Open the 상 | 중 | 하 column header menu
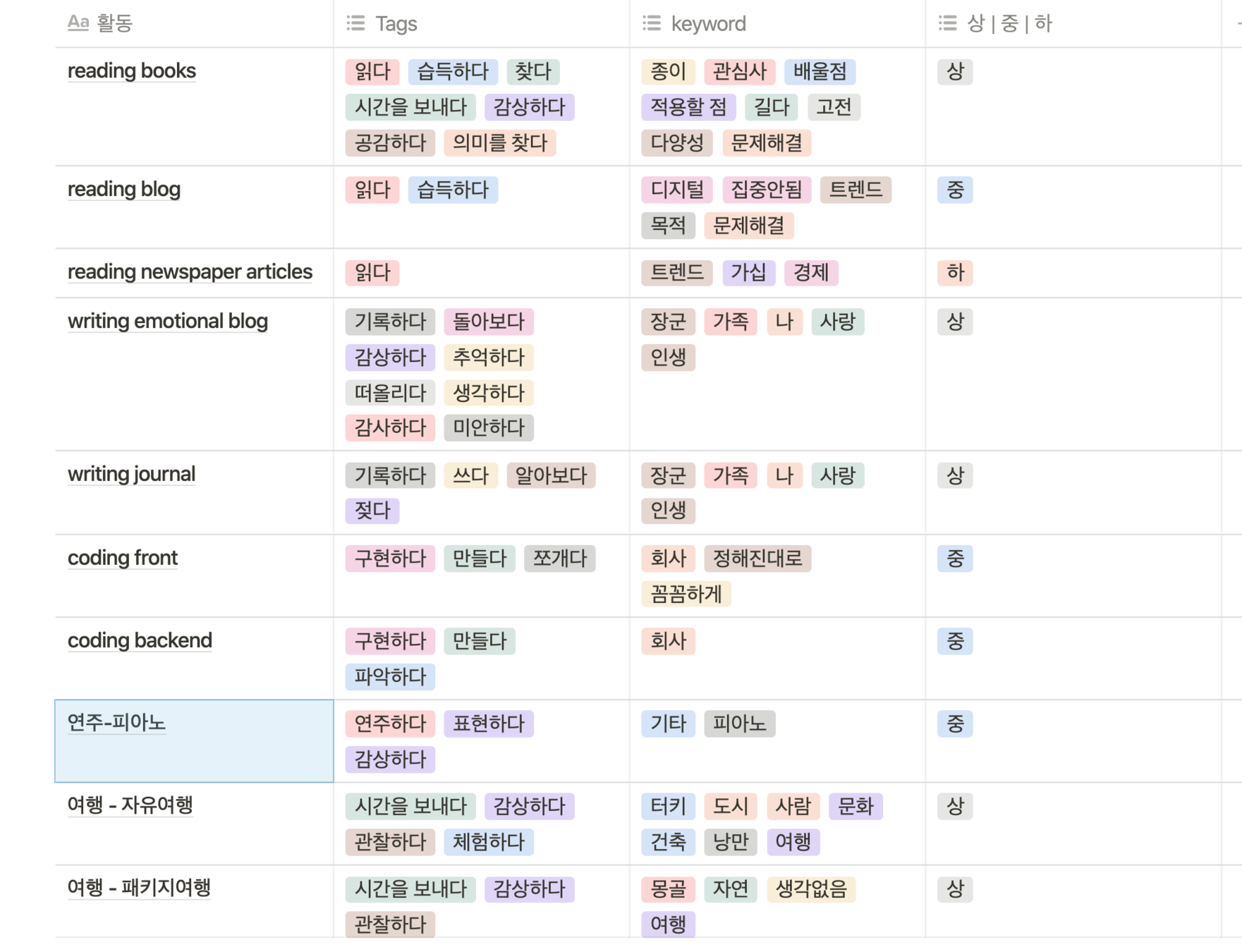Viewport: 1242px width, 952px height. pyautogui.click(x=1073, y=23)
